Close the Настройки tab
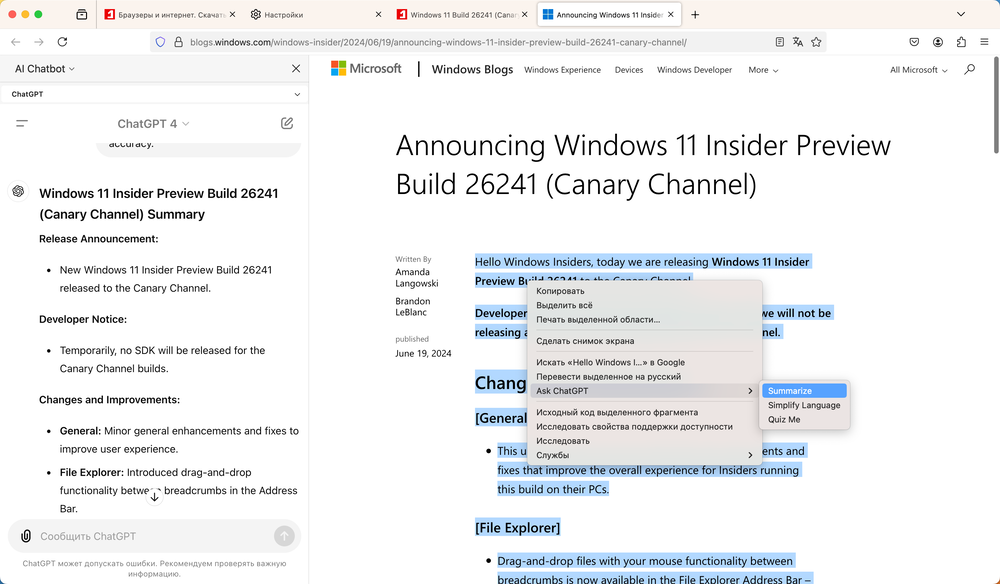This screenshot has width=1000, height=584. (378, 15)
